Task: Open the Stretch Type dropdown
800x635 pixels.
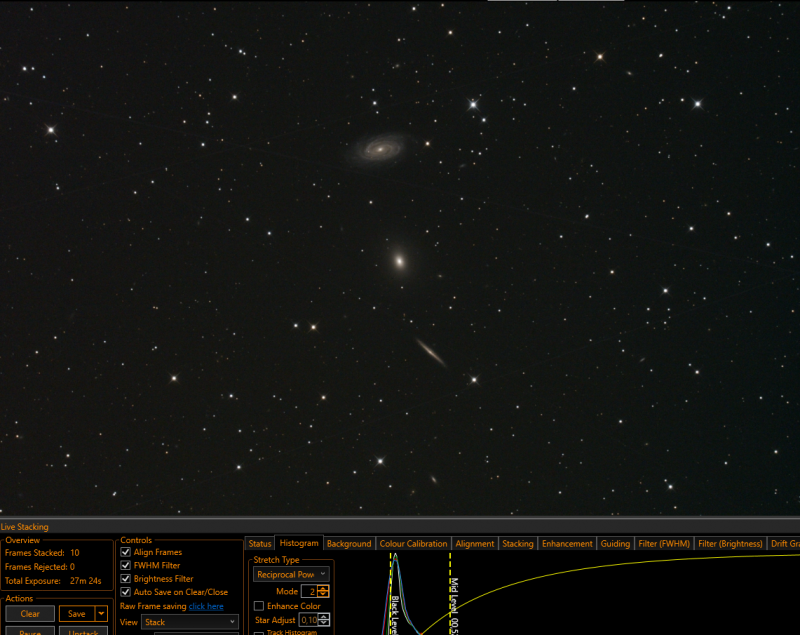Action: coord(291,574)
